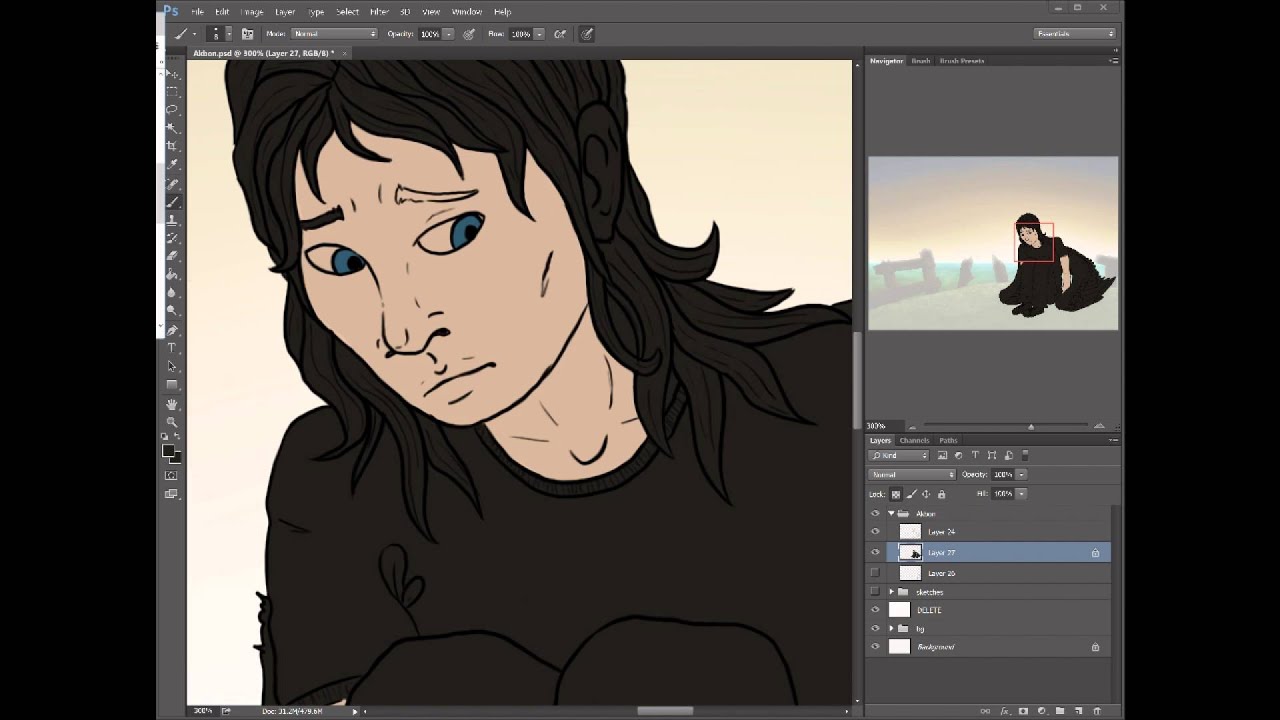
Task: Select the Hand tool
Action: [x=172, y=404]
